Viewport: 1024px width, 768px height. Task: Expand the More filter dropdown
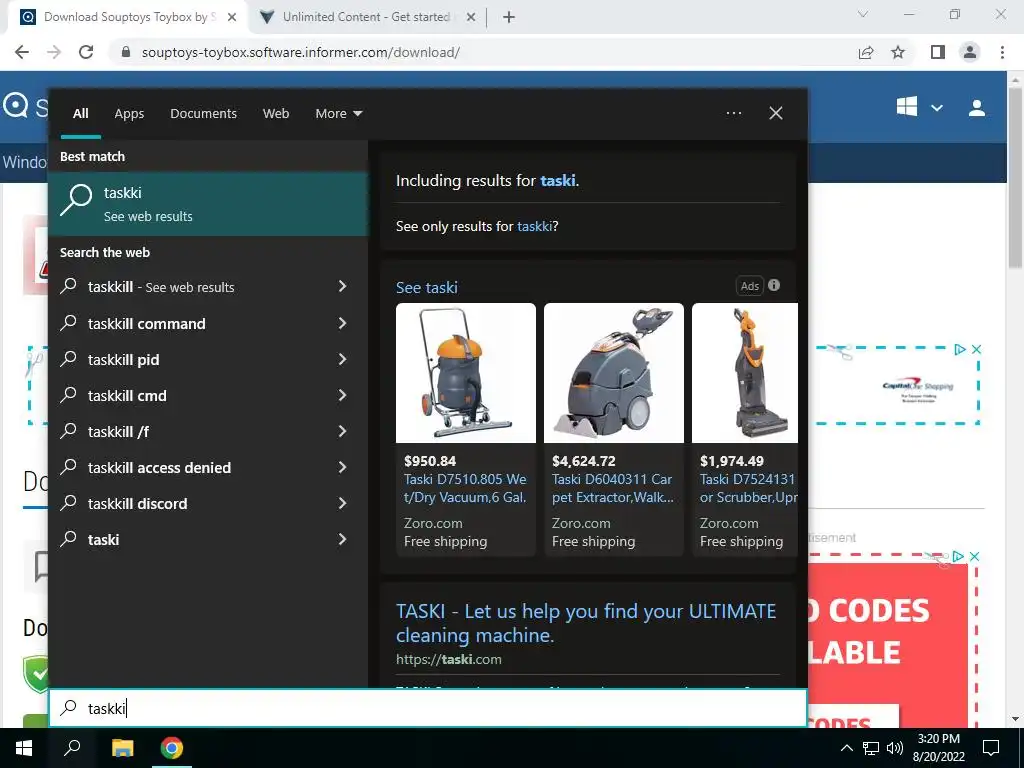click(x=338, y=114)
